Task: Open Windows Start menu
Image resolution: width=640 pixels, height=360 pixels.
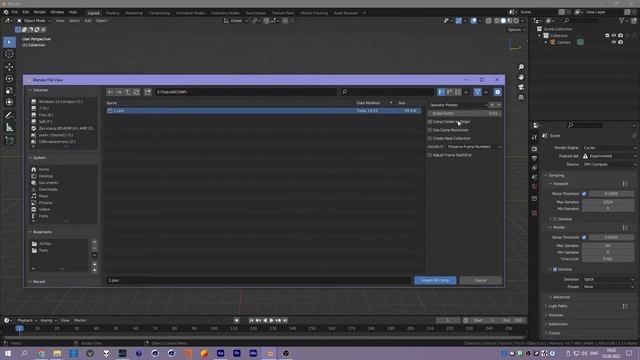Action: [8, 353]
